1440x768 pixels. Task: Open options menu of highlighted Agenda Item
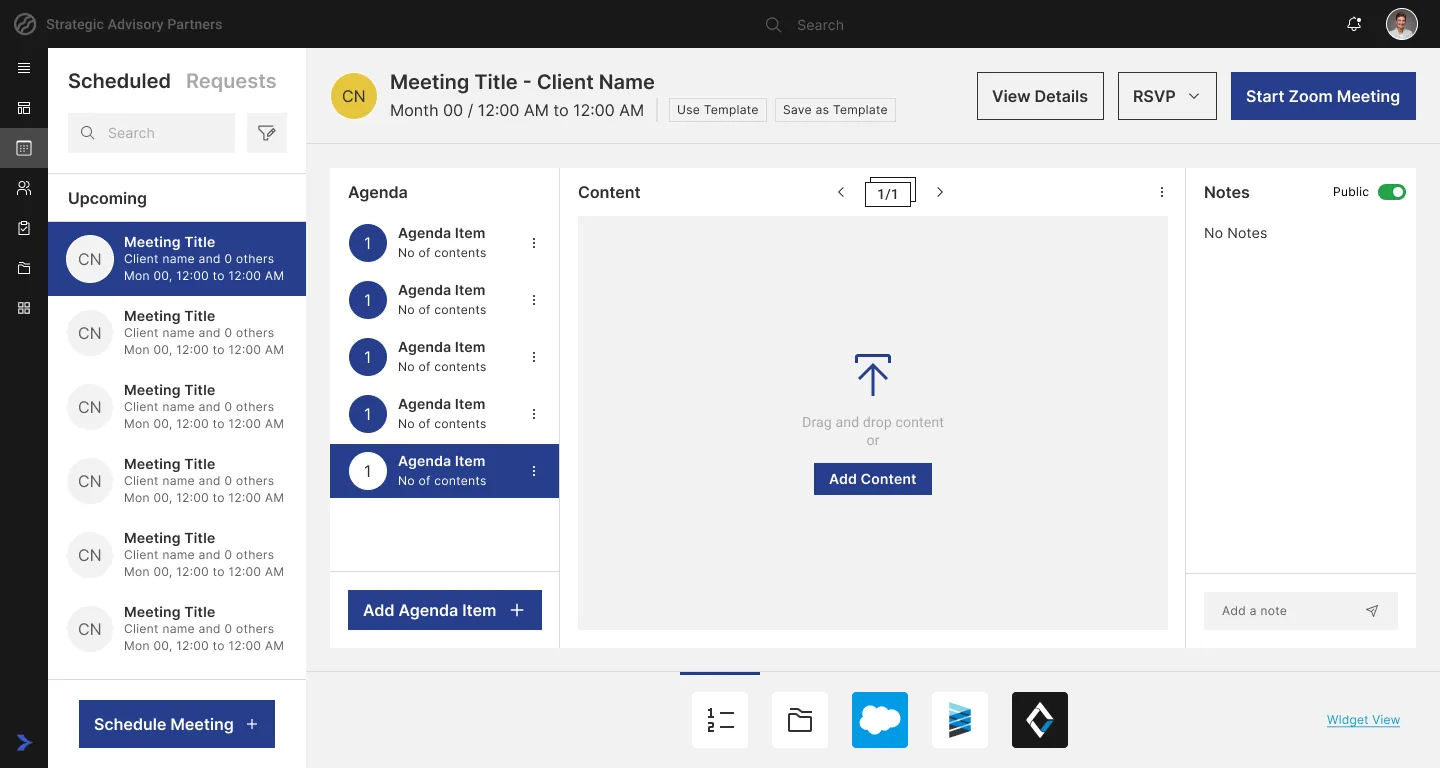(x=534, y=471)
